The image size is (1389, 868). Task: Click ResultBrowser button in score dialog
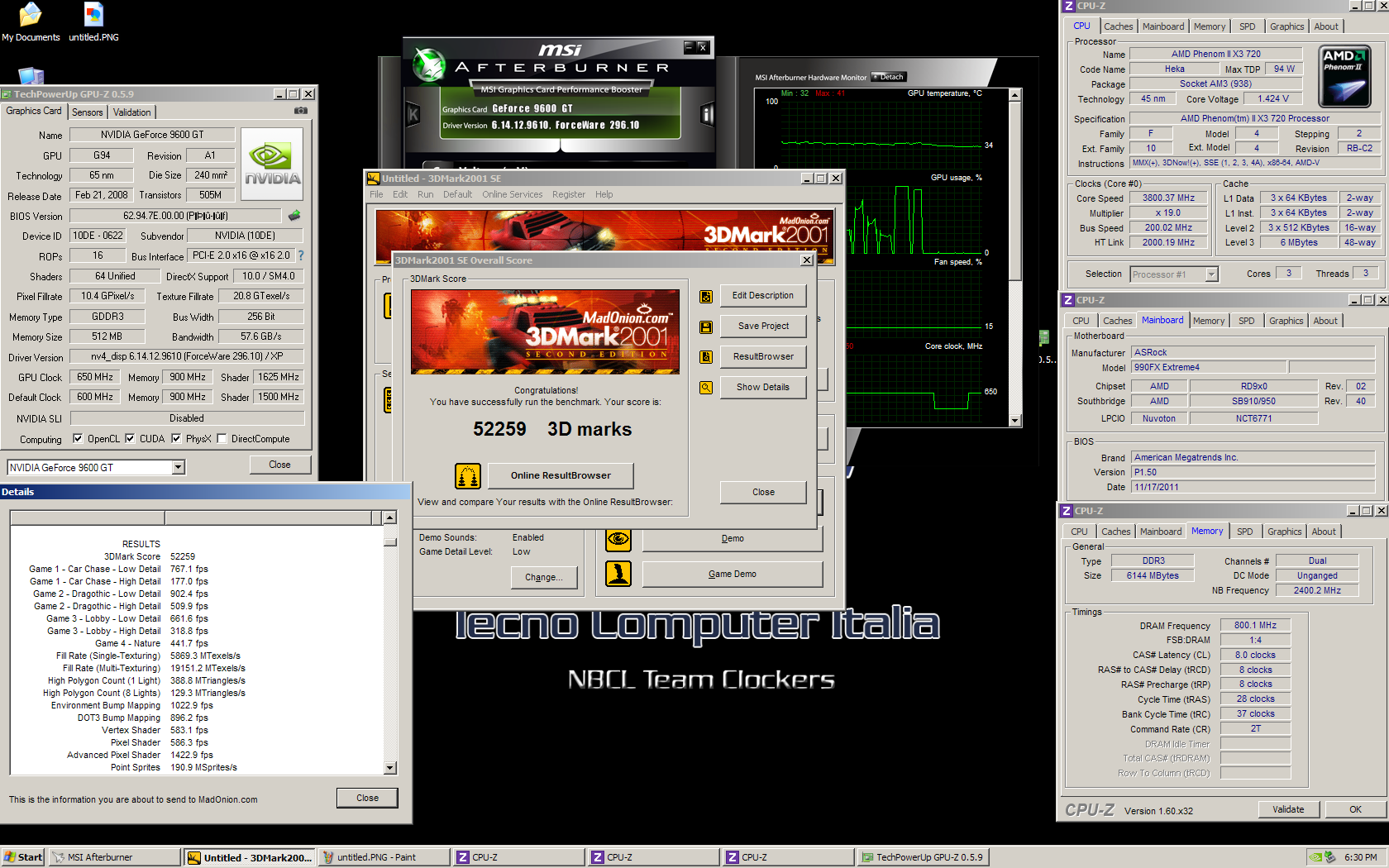pyautogui.click(x=763, y=357)
